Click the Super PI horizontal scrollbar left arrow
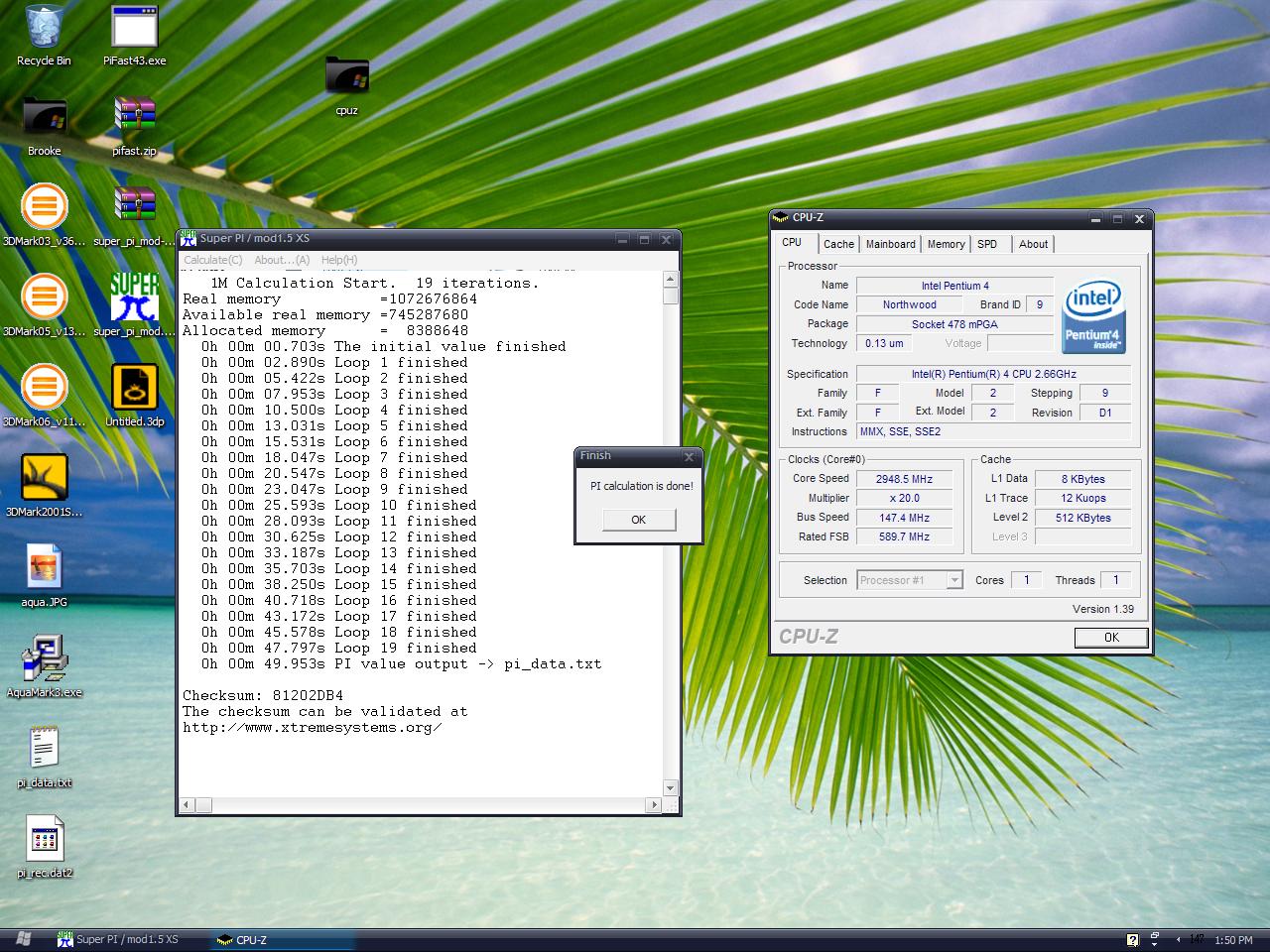This screenshot has height=952, width=1270. tap(188, 805)
